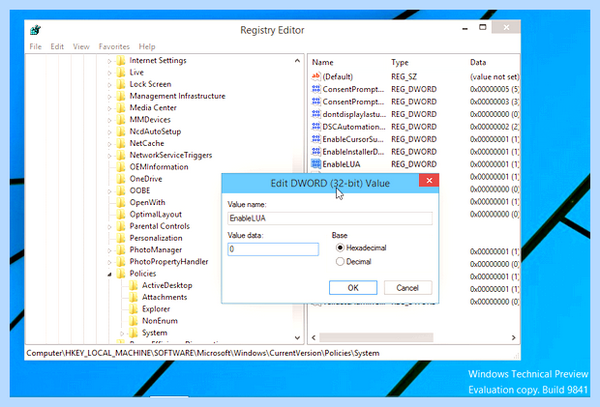Viewport: 600px width, 407px height.
Task: Sort values by the Data column header
Action: 478,62
